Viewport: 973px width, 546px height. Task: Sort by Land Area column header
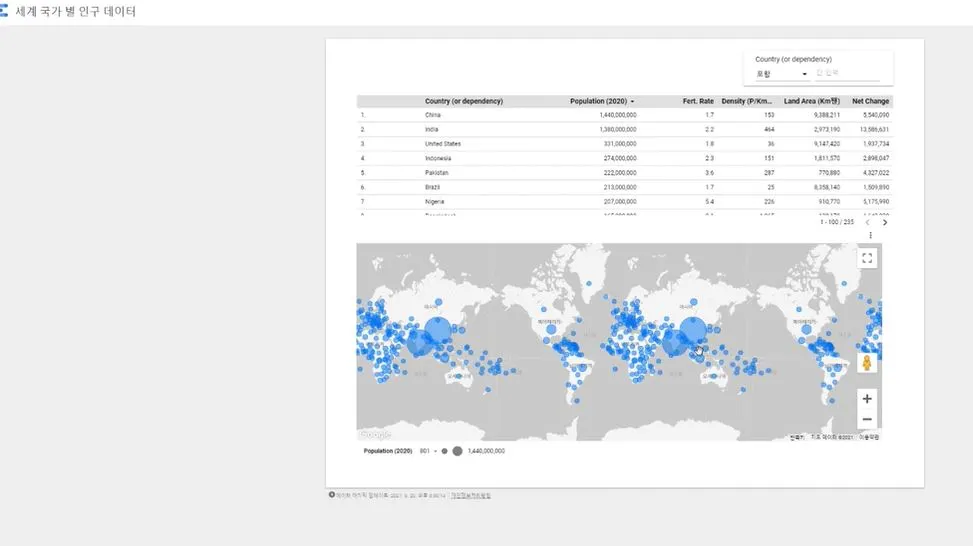pos(812,101)
